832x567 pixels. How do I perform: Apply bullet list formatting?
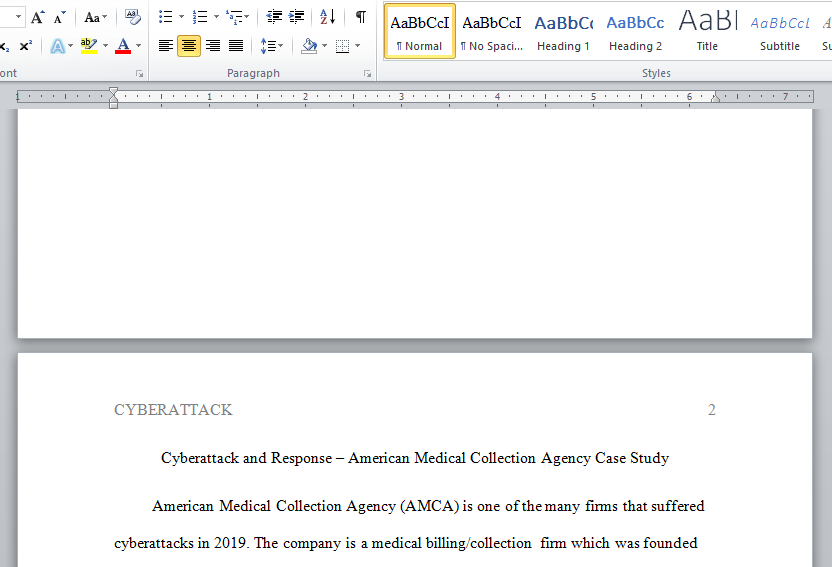[x=166, y=18]
